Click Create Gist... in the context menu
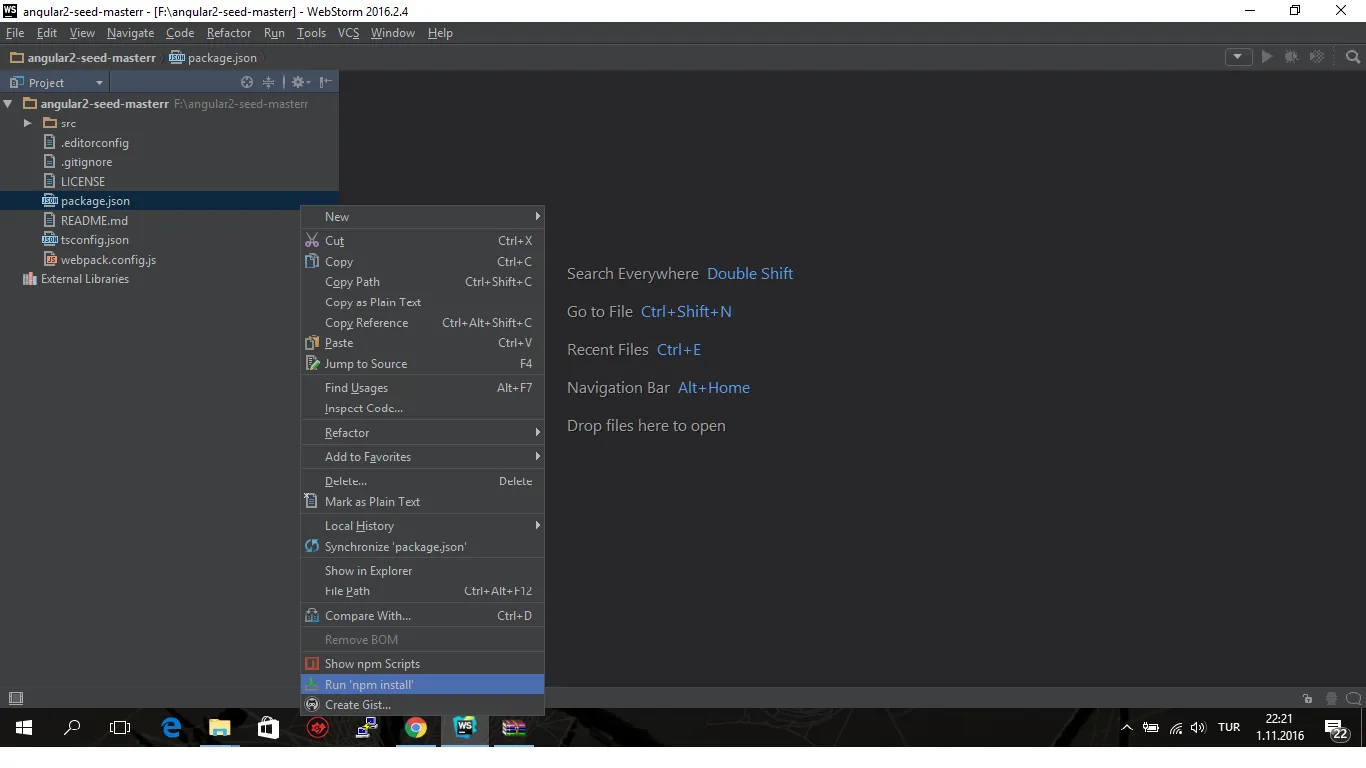This screenshot has width=1366, height=768. click(x=357, y=705)
